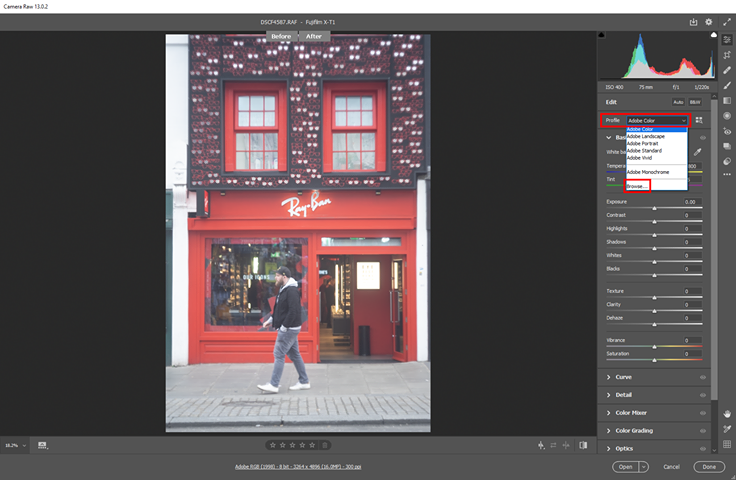Click the Contrast value field
736x480 pixels.
tap(692, 215)
